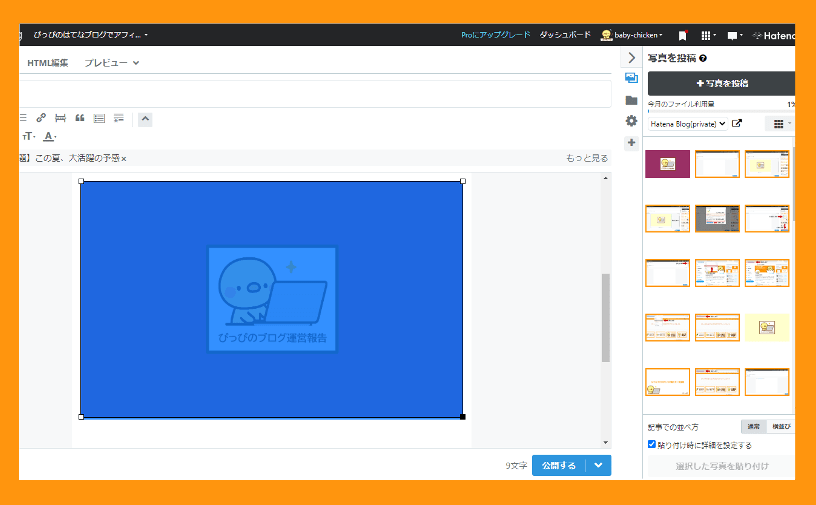Click the bookmark notification icon
The height and width of the screenshot is (505, 816).
pyautogui.click(x=683, y=35)
